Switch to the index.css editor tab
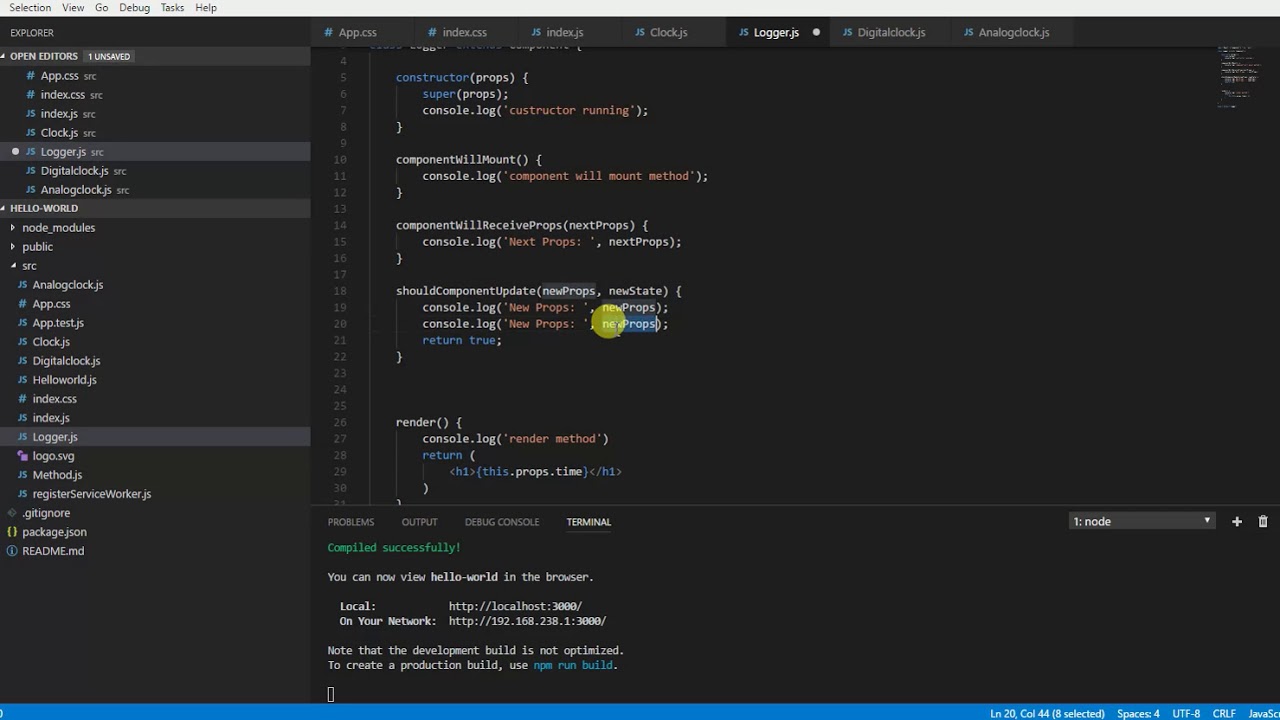 [x=464, y=32]
